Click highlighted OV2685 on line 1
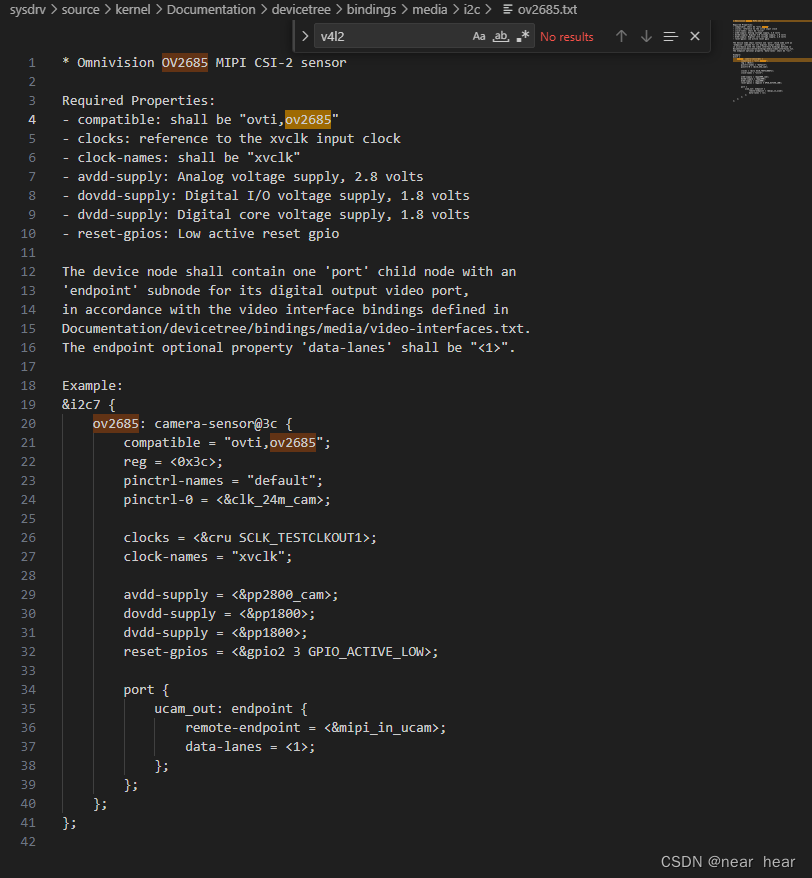The image size is (812, 878). click(185, 62)
